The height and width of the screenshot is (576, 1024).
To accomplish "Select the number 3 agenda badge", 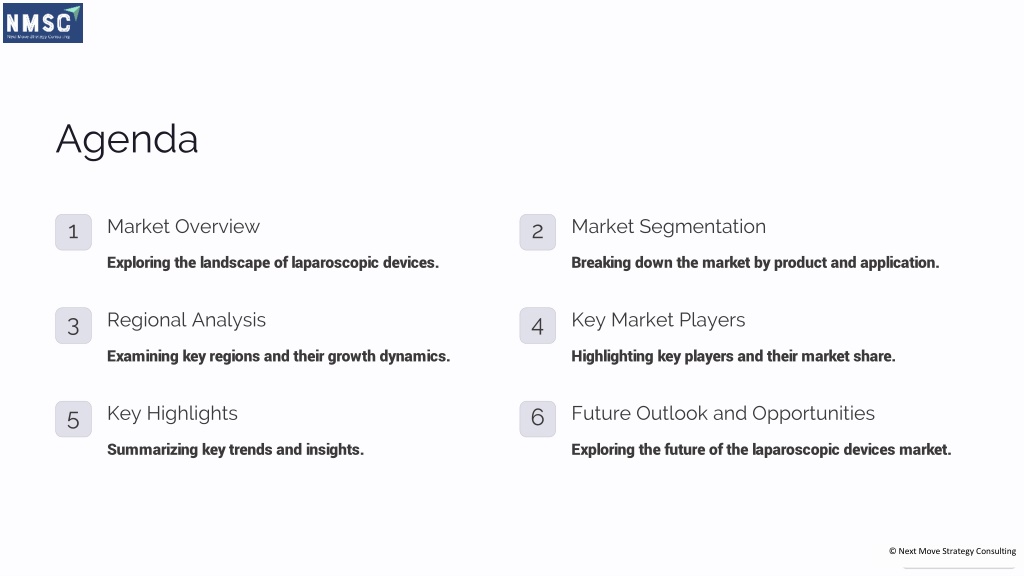I will [73, 325].
